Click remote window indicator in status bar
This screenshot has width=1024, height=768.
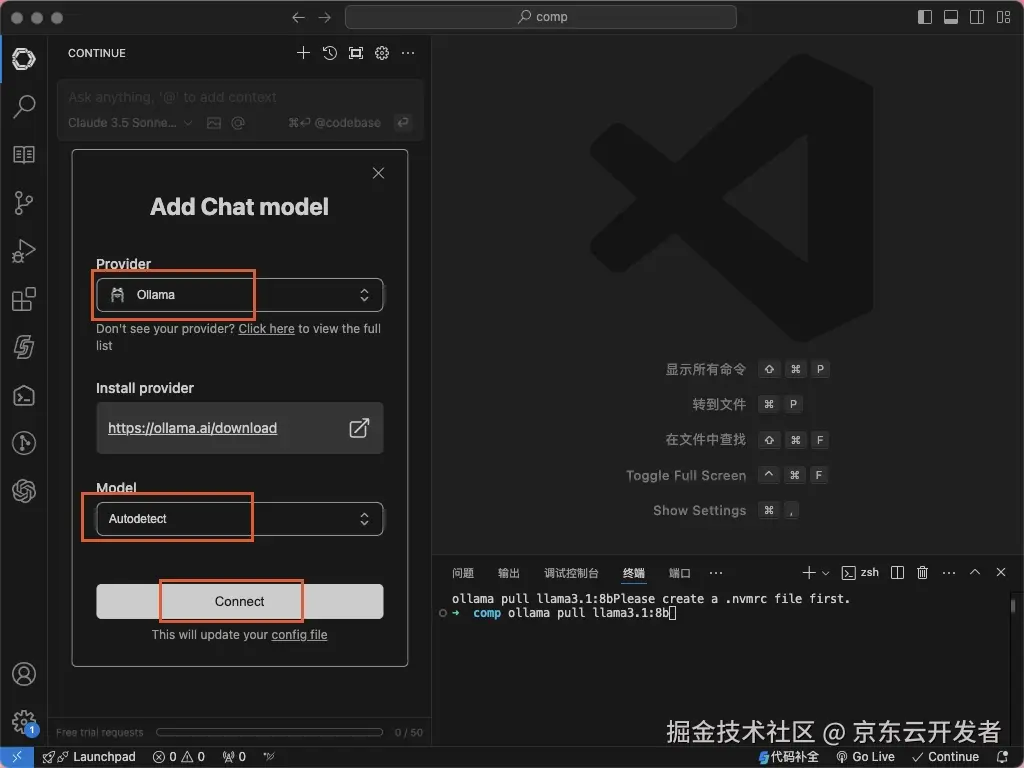click(x=17, y=758)
